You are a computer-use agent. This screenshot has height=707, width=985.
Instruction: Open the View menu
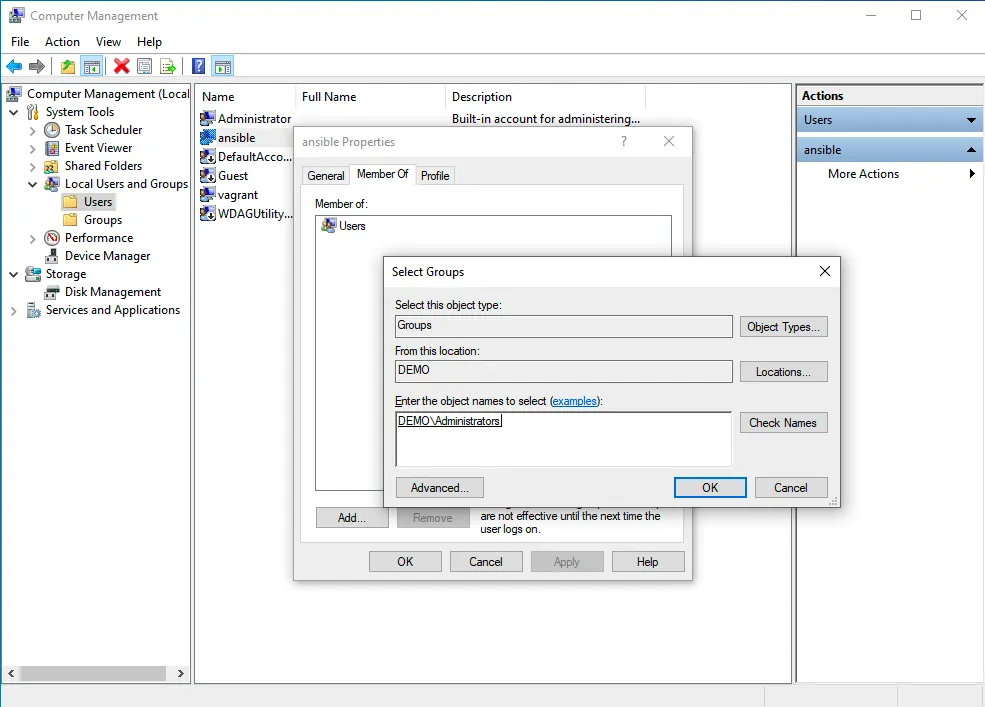108,41
